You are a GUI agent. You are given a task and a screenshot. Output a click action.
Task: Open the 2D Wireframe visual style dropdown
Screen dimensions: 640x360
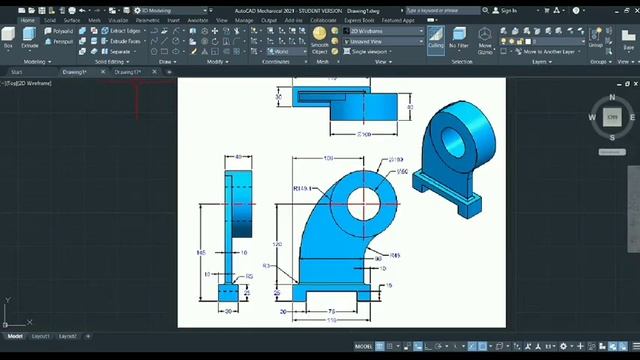coord(384,31)
